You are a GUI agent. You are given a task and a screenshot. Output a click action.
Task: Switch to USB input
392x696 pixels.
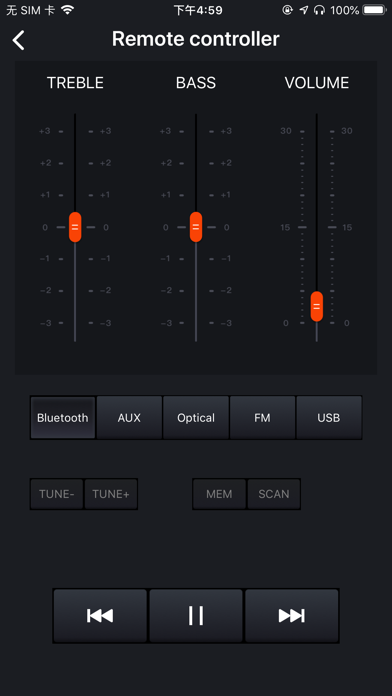coord(329,418)
